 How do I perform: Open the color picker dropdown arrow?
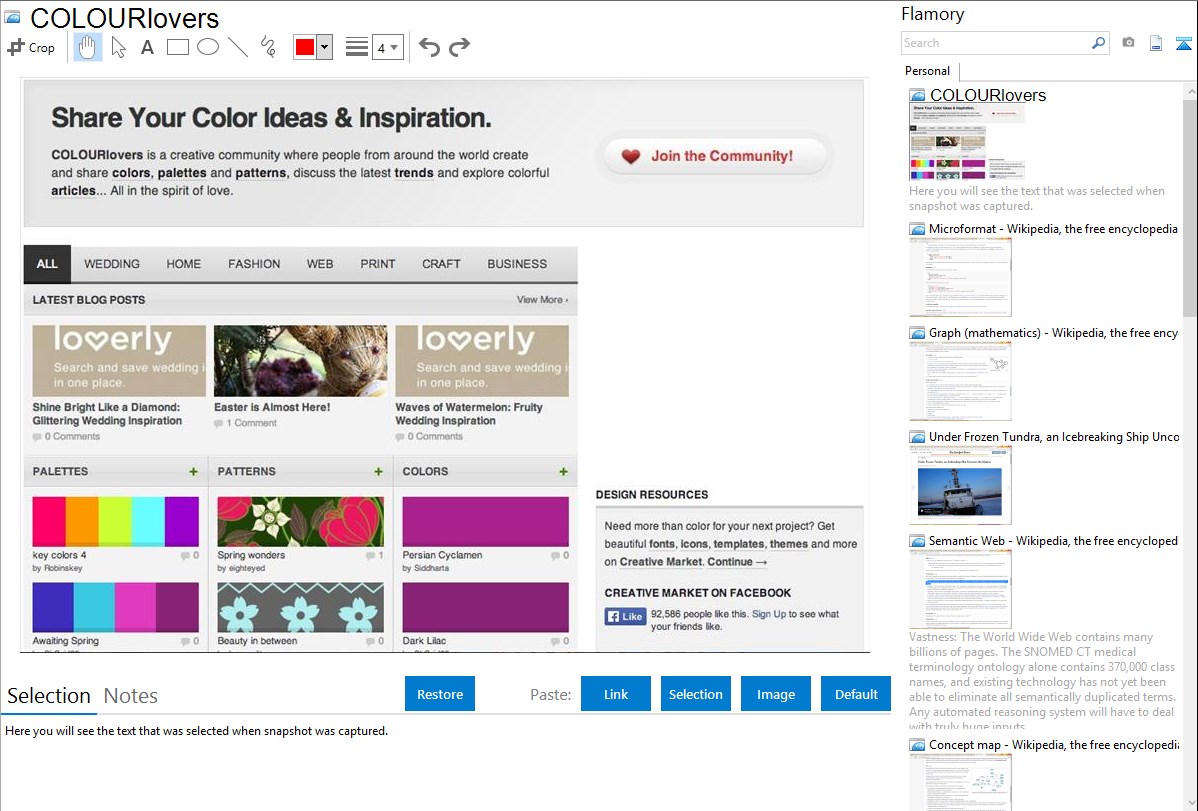(324, 47)
